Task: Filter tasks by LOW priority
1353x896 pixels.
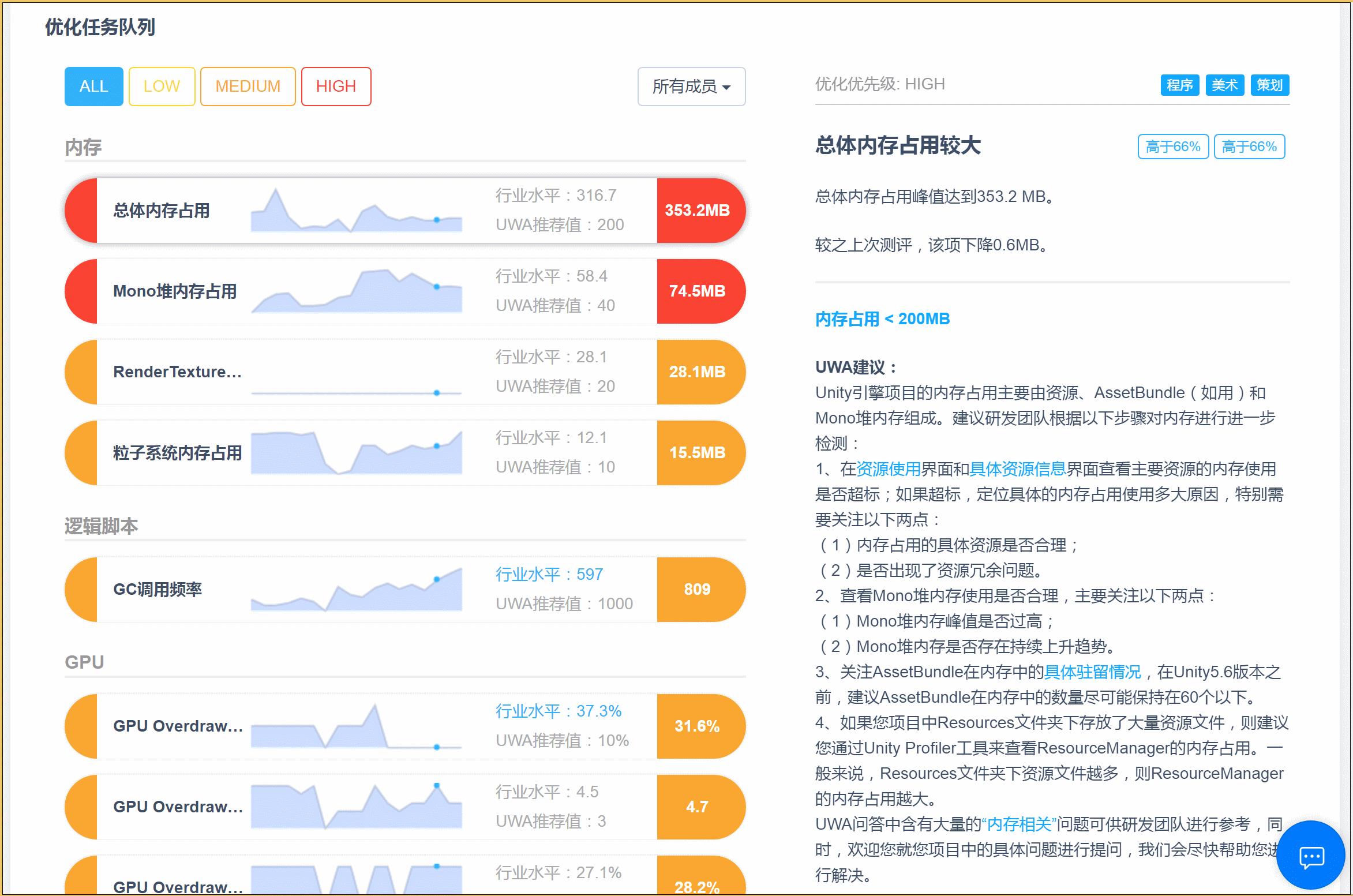Action: (x=162, y=87)
